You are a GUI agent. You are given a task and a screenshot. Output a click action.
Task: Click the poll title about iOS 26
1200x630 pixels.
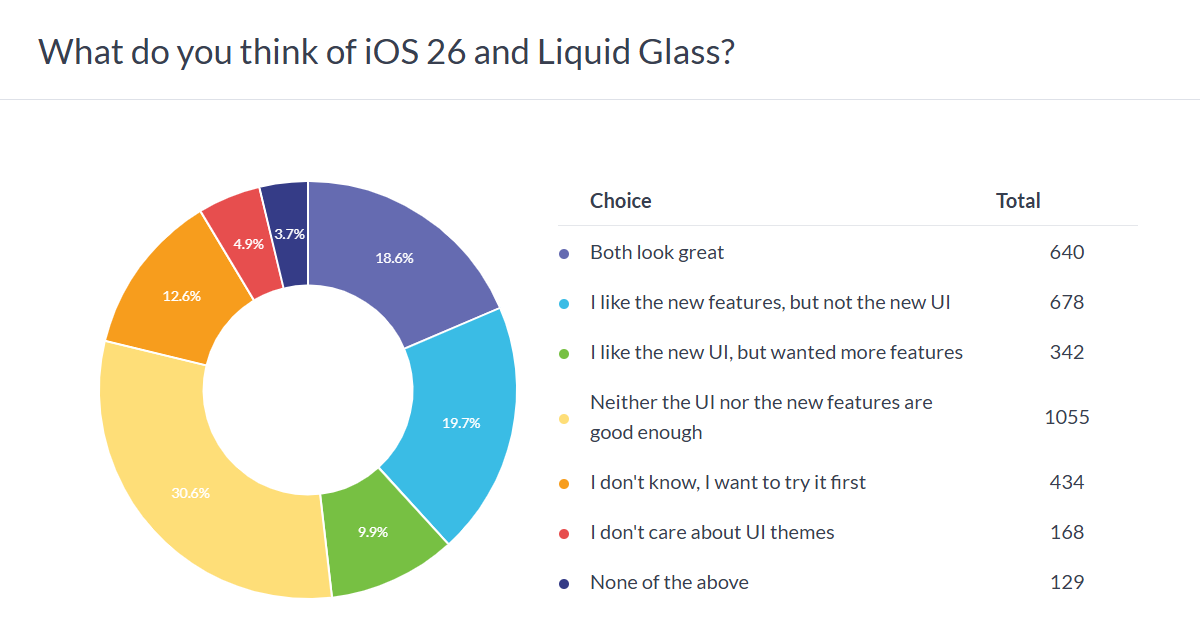point(386,52)
